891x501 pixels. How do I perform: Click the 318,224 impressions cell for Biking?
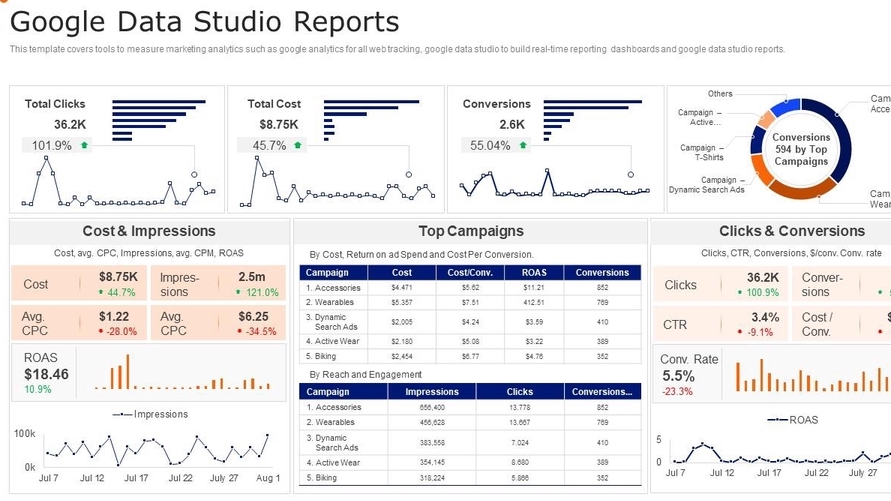tap(432, 478)
